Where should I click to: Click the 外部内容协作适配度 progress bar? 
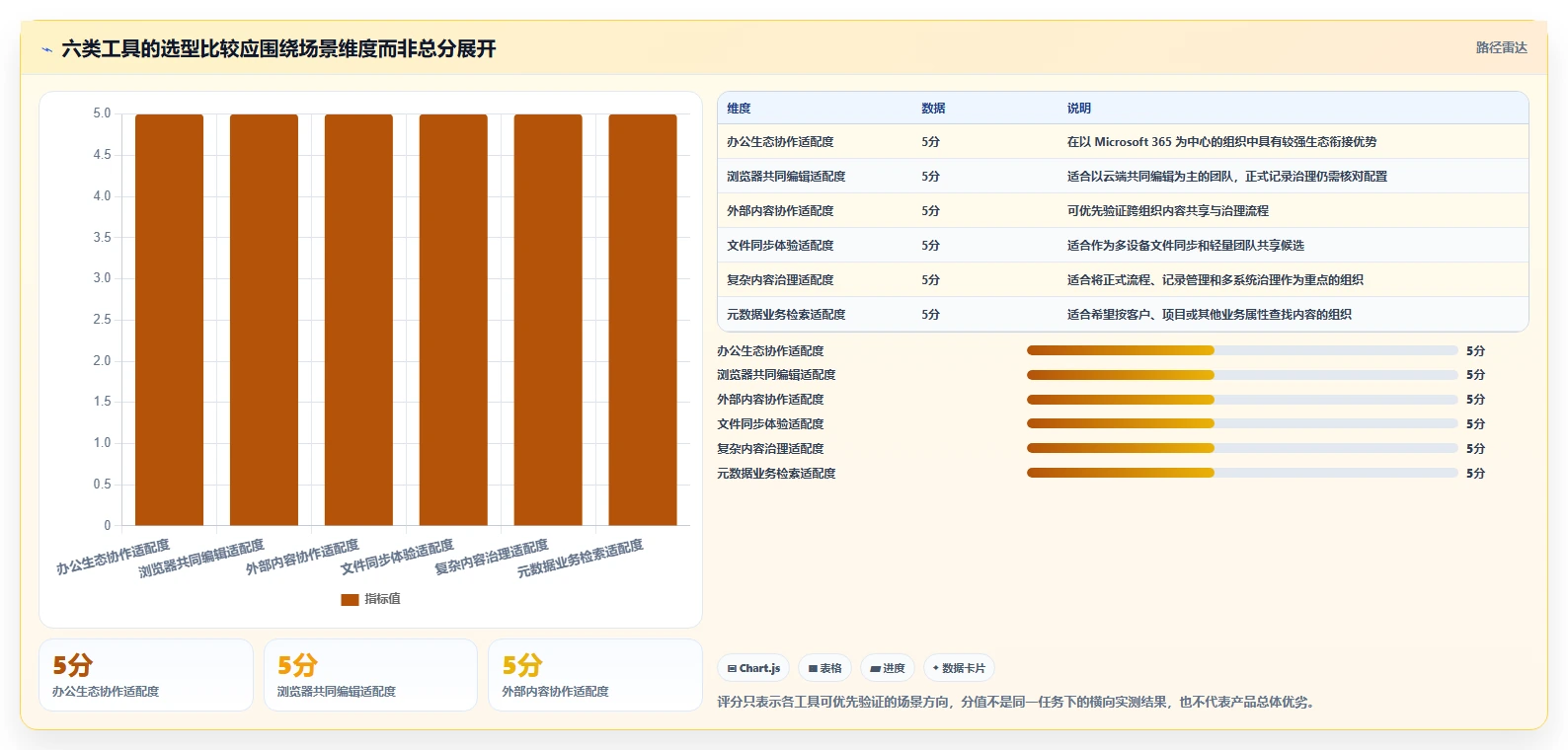click(1242, 400)
